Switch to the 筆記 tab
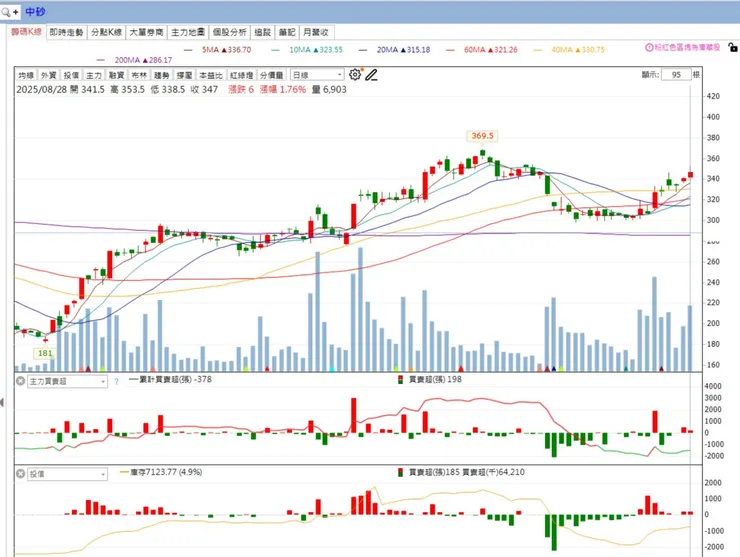 coord(287,32)
